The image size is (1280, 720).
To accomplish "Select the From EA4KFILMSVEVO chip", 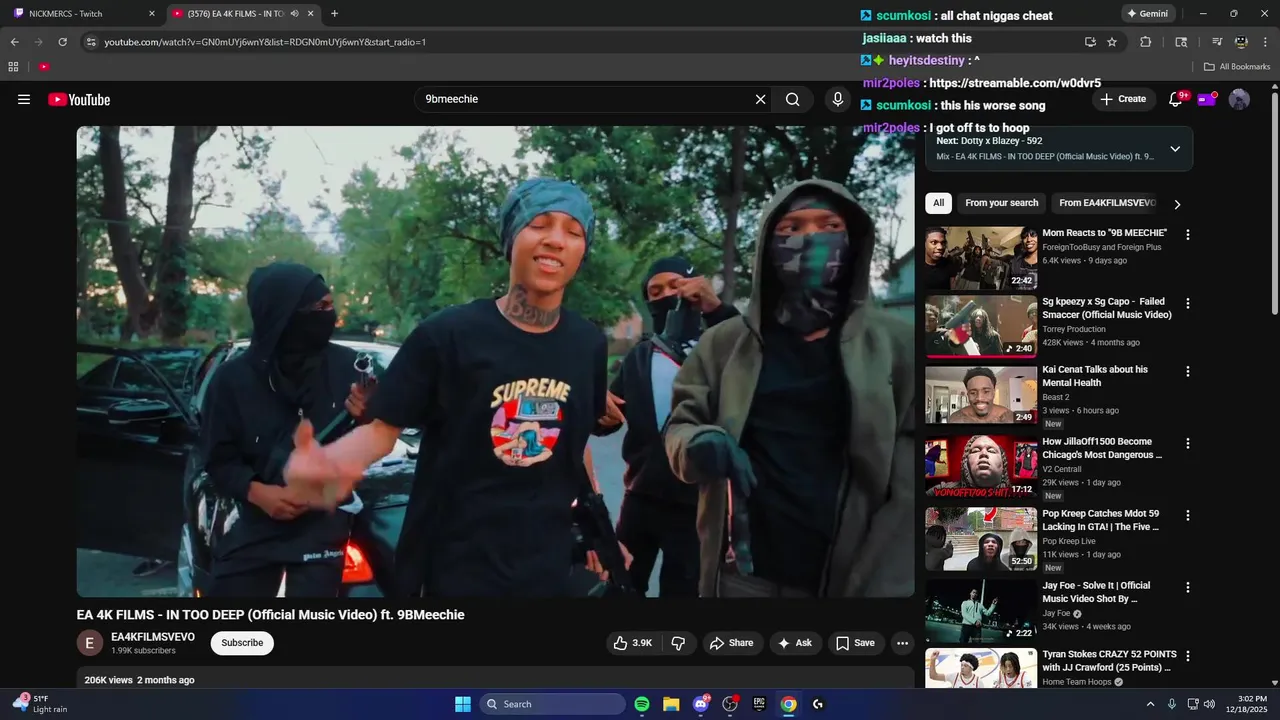I will click(x=1107, y=203).
